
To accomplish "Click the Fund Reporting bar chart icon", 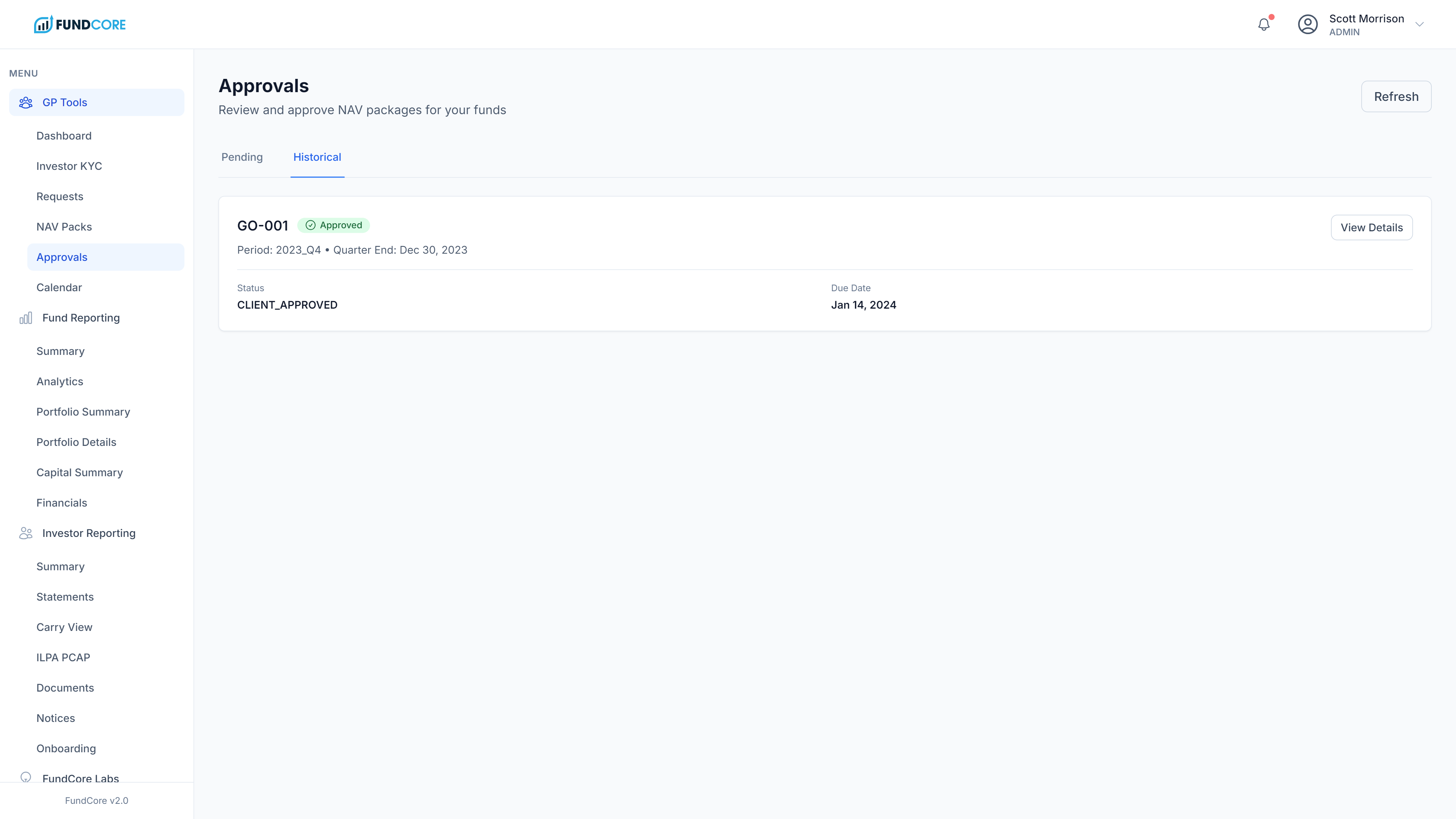I will [x=25, y=318].
